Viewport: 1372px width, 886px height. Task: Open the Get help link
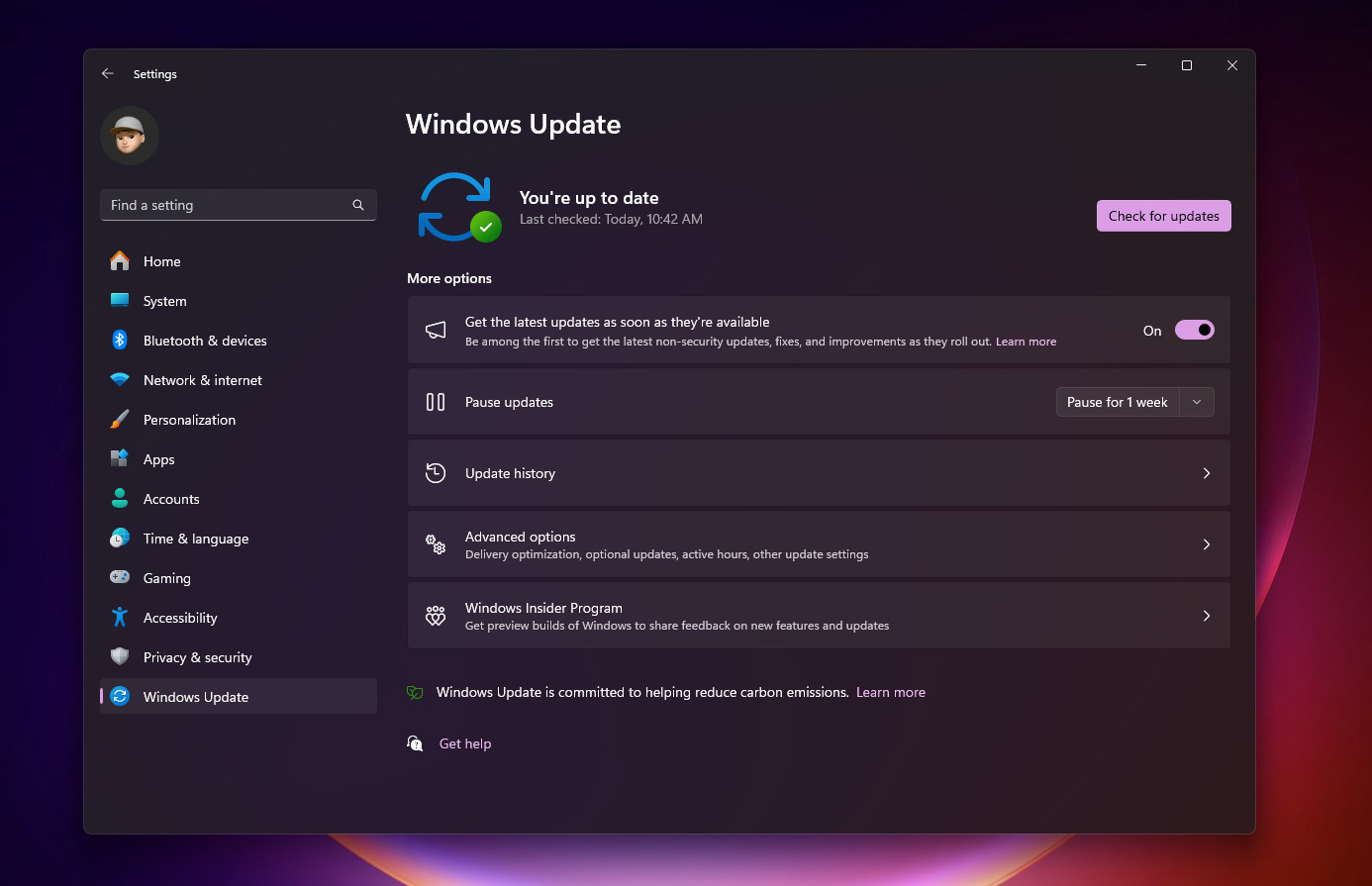[x=465, y=743]
